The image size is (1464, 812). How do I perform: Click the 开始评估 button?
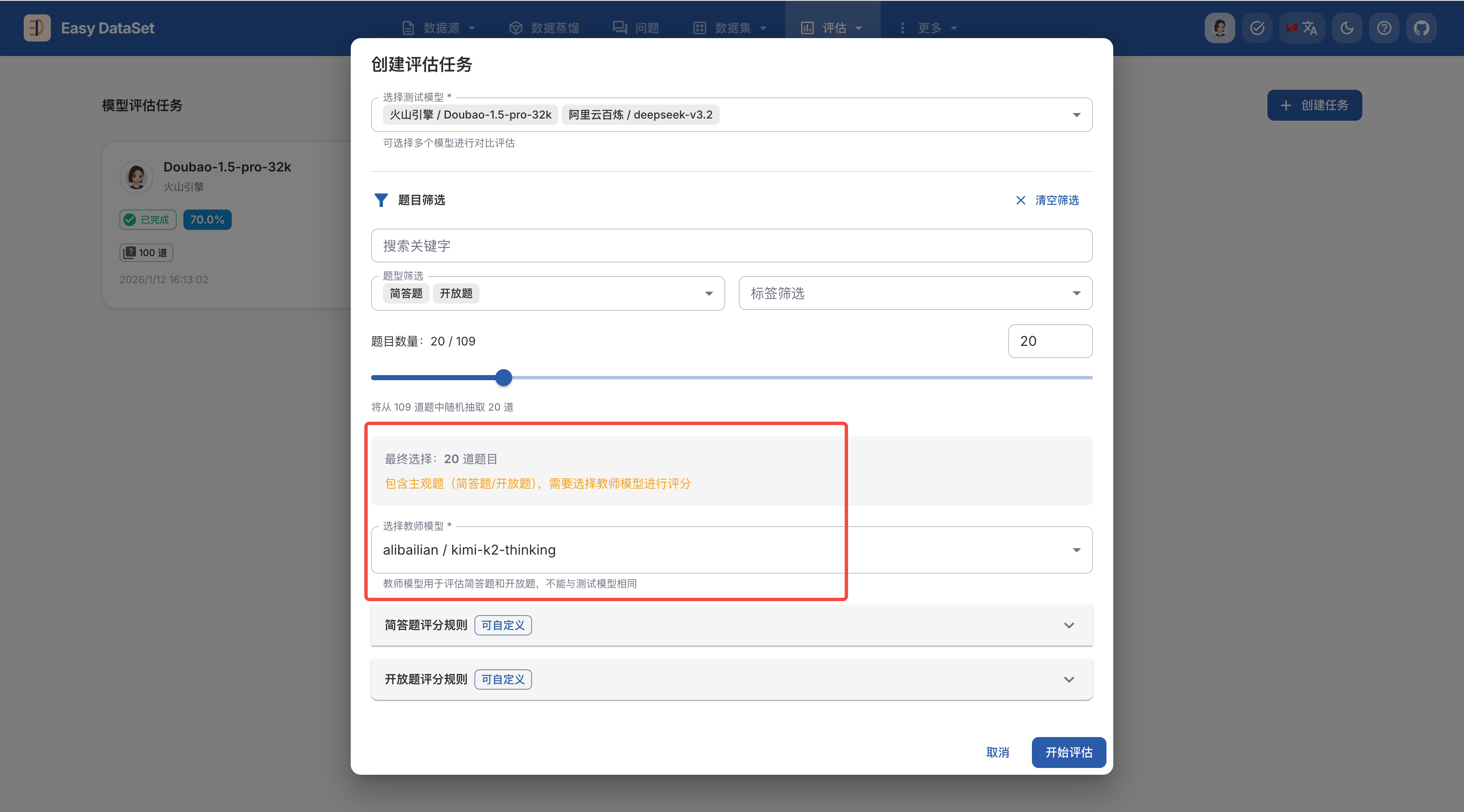[x=1068, y=752]
